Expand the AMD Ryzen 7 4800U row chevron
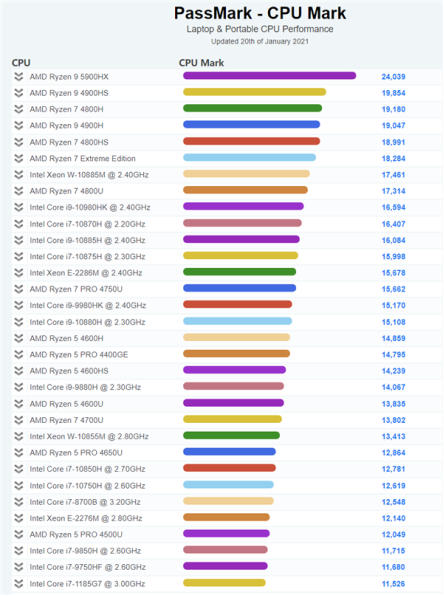The image size is (444, 596). (x=19, y=191)
